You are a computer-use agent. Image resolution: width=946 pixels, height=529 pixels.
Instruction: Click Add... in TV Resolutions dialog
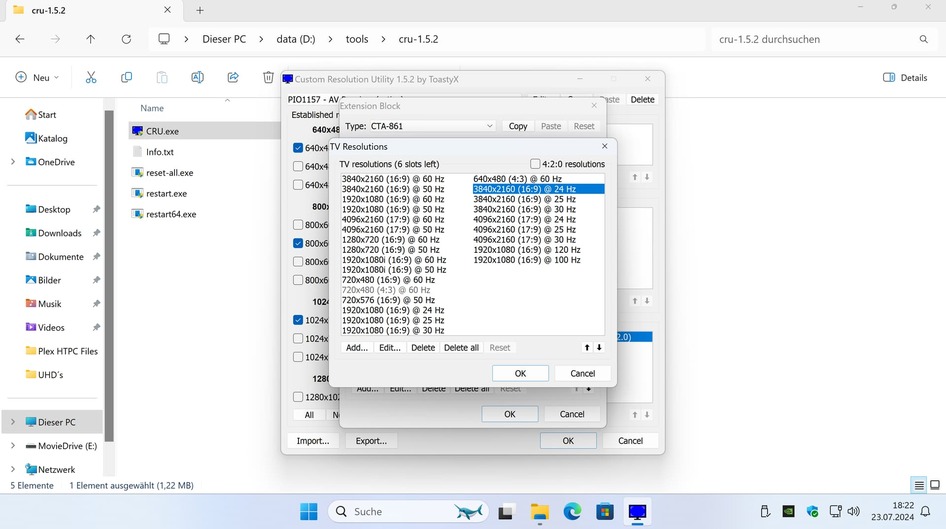(357, 347)
